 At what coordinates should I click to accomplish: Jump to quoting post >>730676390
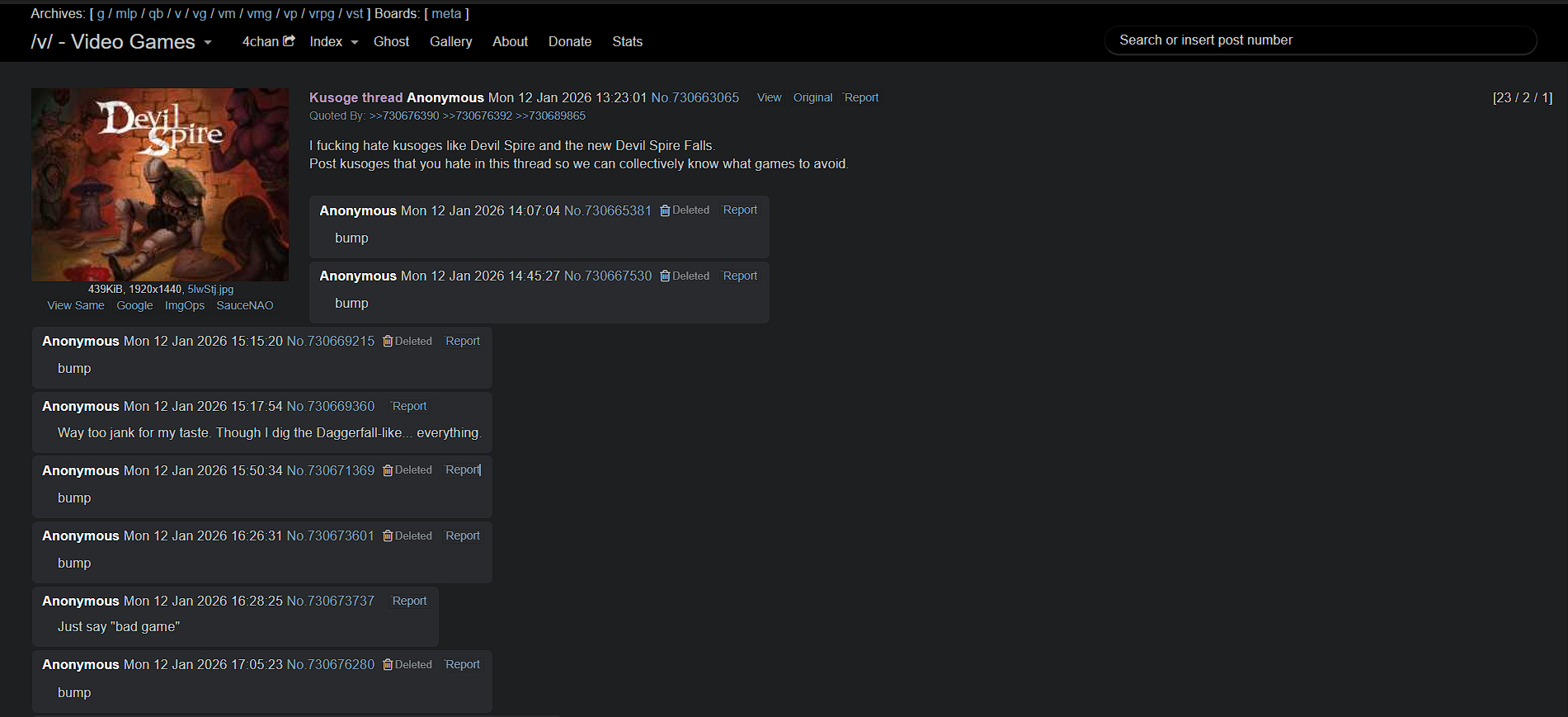(404, 116)
